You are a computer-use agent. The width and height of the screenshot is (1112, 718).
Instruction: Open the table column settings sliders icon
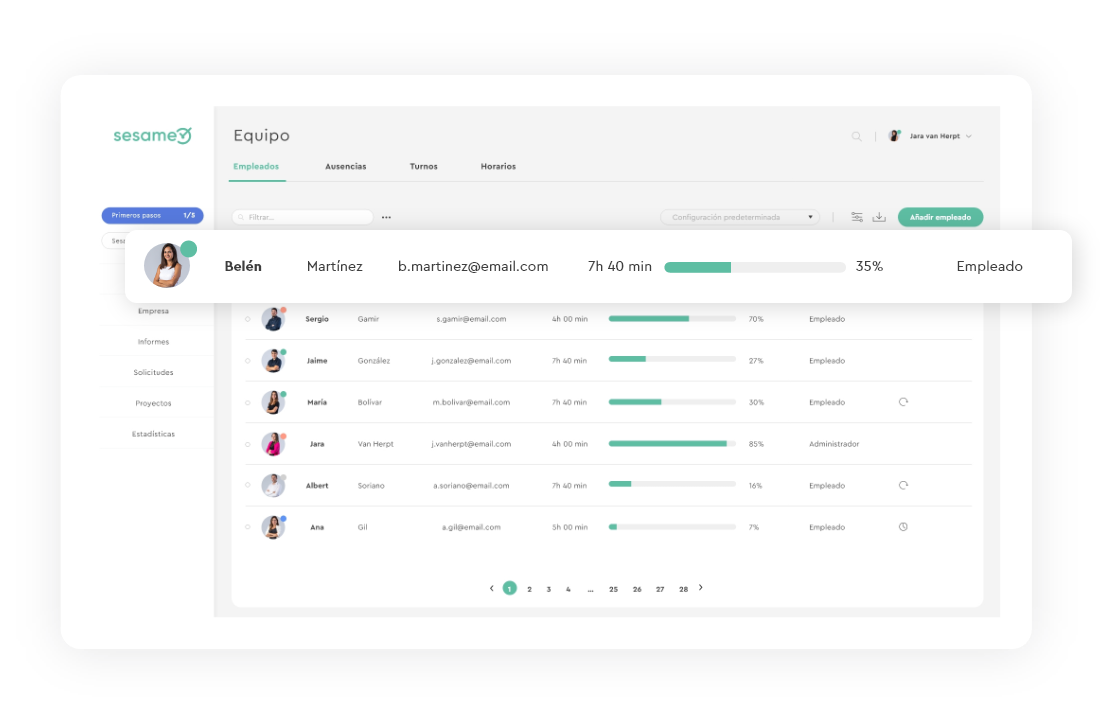point(857,217)
